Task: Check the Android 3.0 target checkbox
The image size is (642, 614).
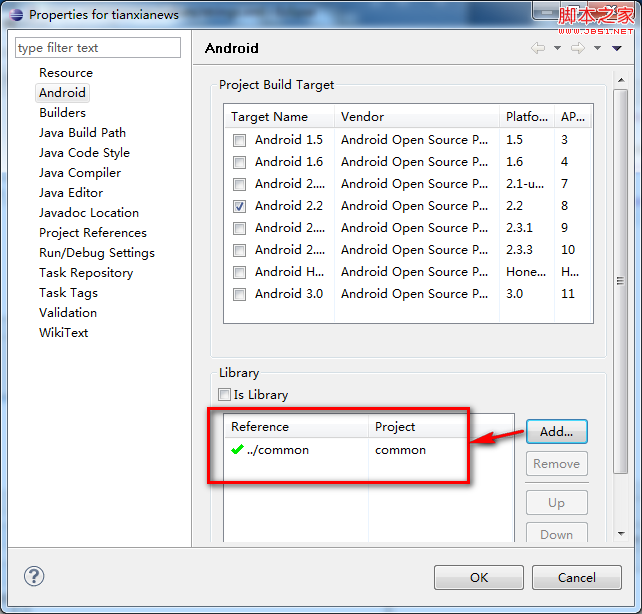Action: pyautogui.click(x=240, y=294)
